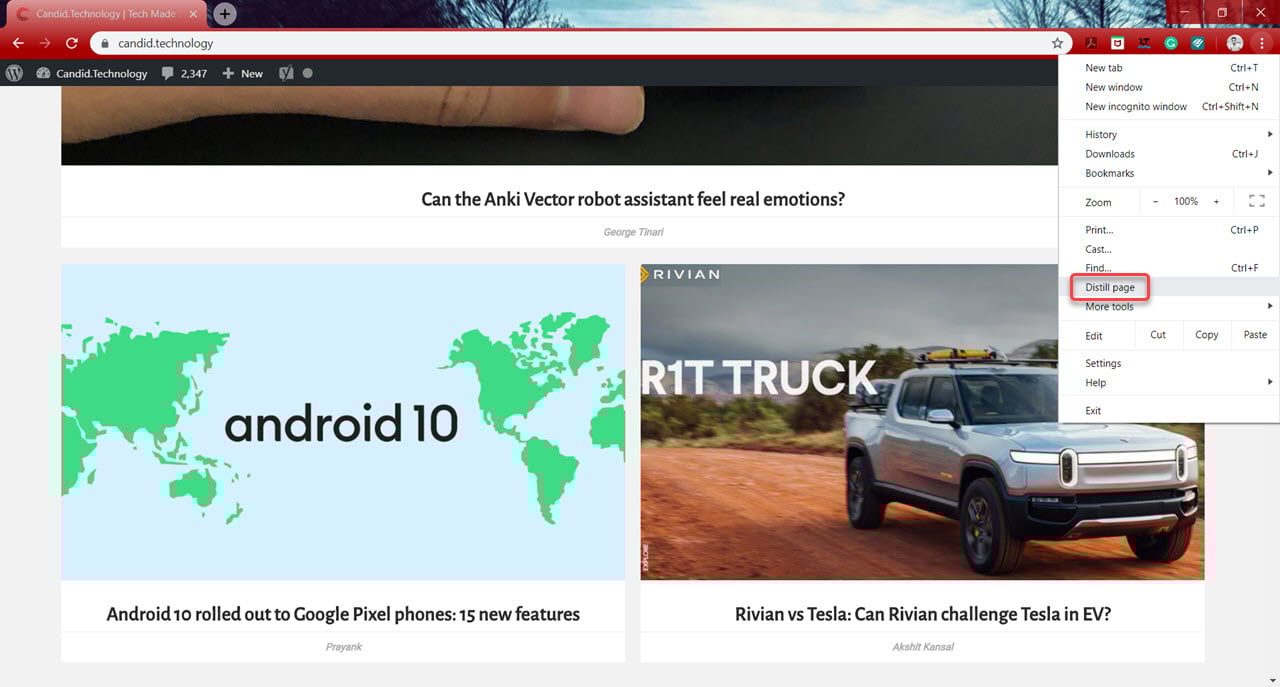Click the candid.technology address bar
Image resolution: width=1280 pixels, height=687 pixels.
580,44
